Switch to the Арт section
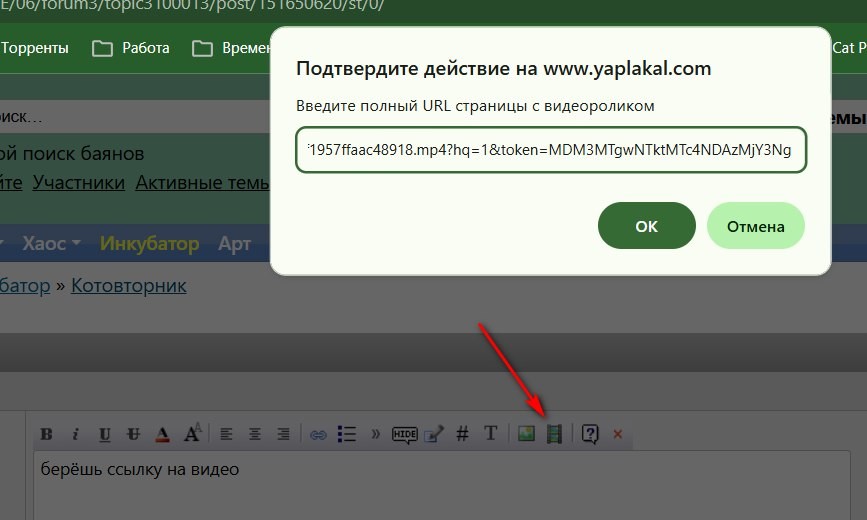Image resolution: width=867 pixels, height=520 pixels. click(x=234, y=243)
